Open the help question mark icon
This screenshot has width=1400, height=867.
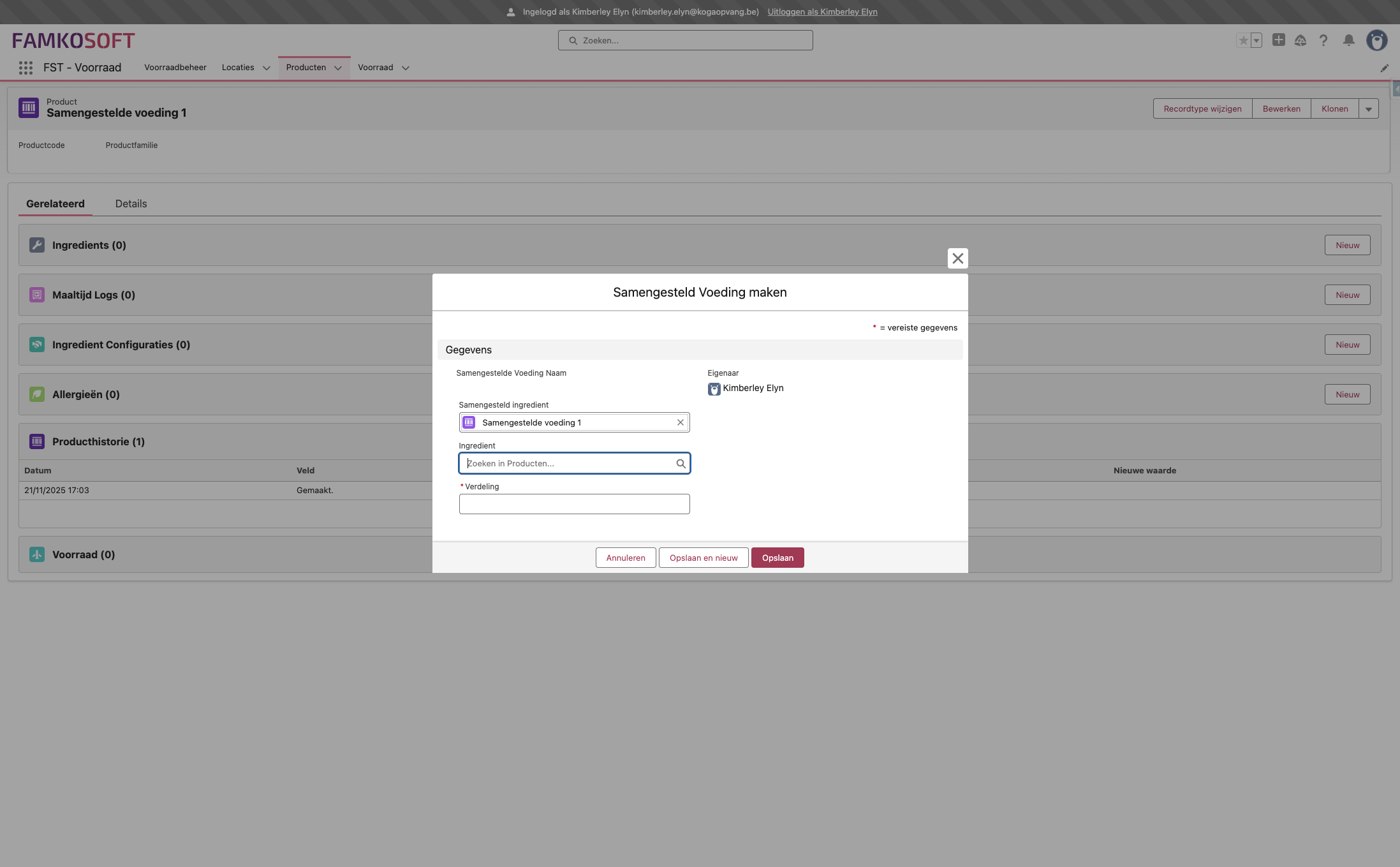coord(1323,40)
